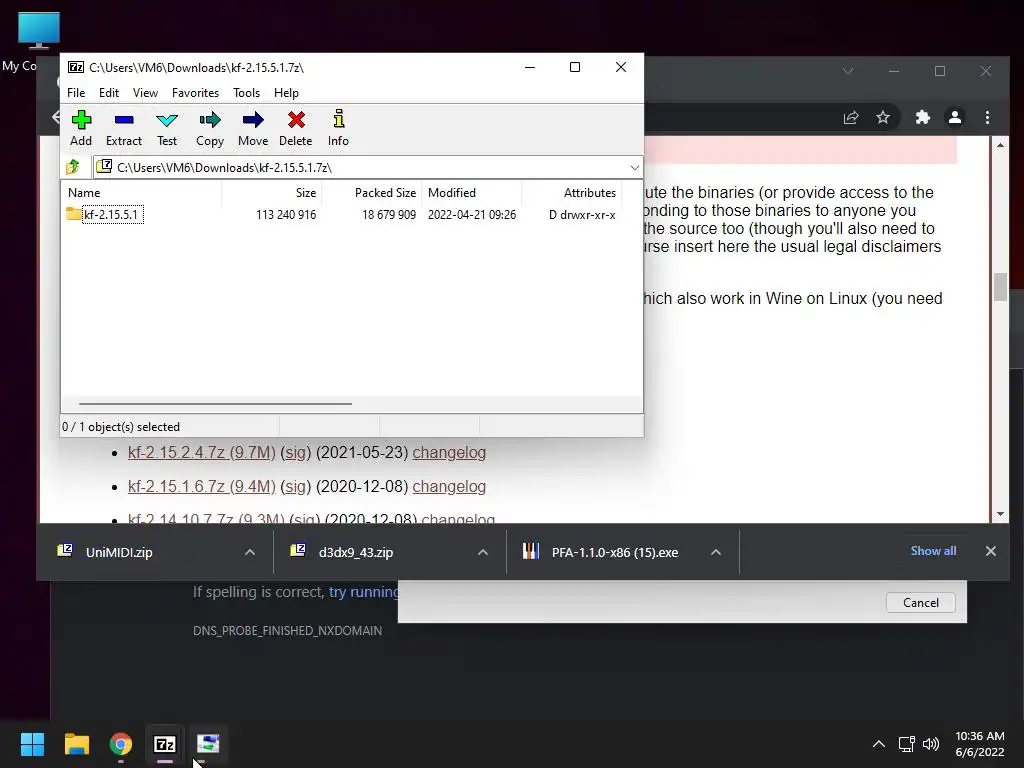Open sig link for kf-2.15.1.6
1024x768 pixels.
[295, 486]
